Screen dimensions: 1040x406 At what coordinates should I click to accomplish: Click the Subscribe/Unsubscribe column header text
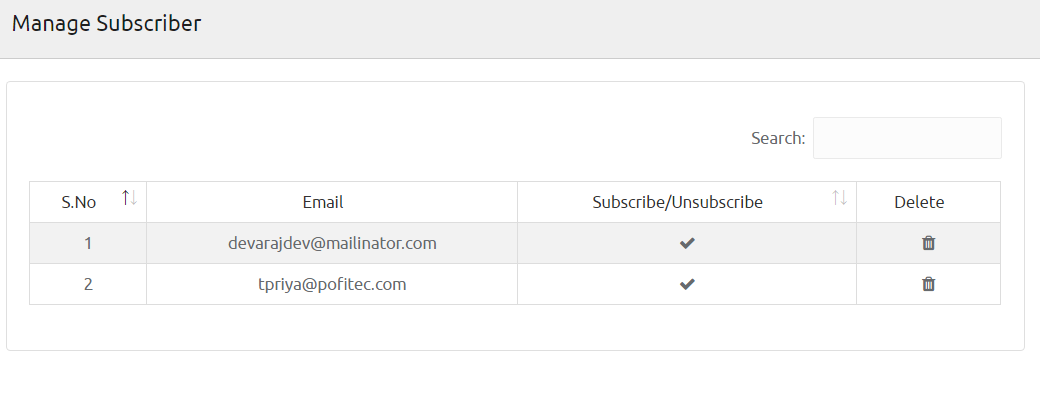pyautogui.click(x=677, y=202)
